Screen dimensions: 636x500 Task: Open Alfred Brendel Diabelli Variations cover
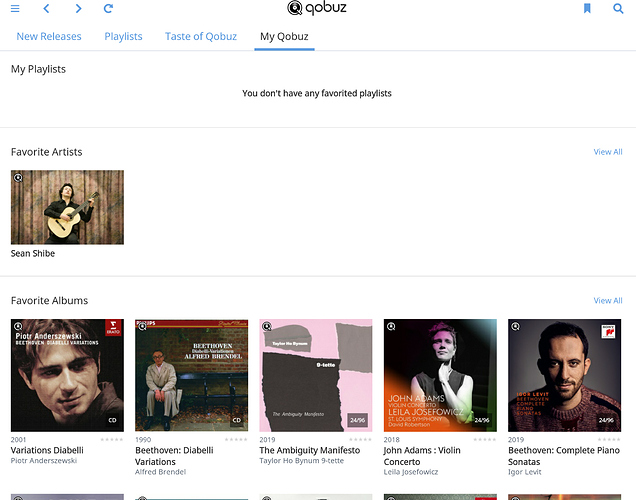click(191, 375)
